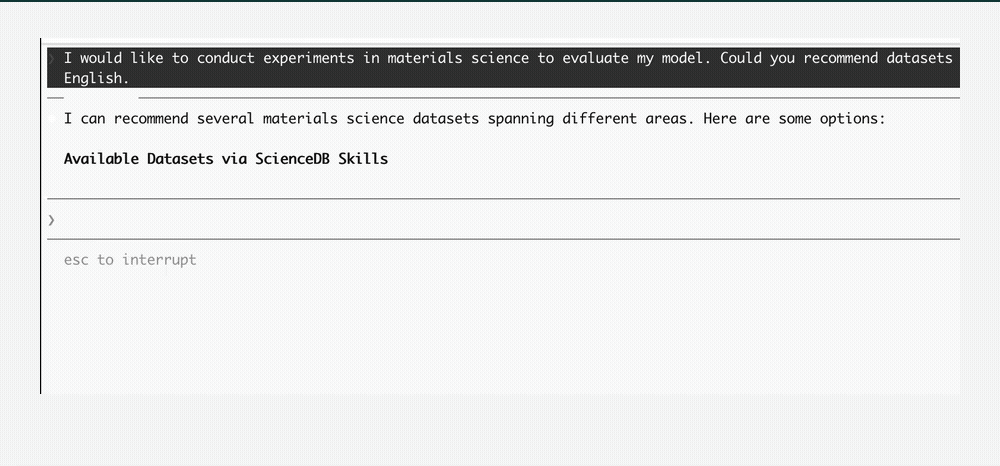Select the 'esc to interrupt' hint text
This screenshot has height=466, width=1000.
[130, 260]
